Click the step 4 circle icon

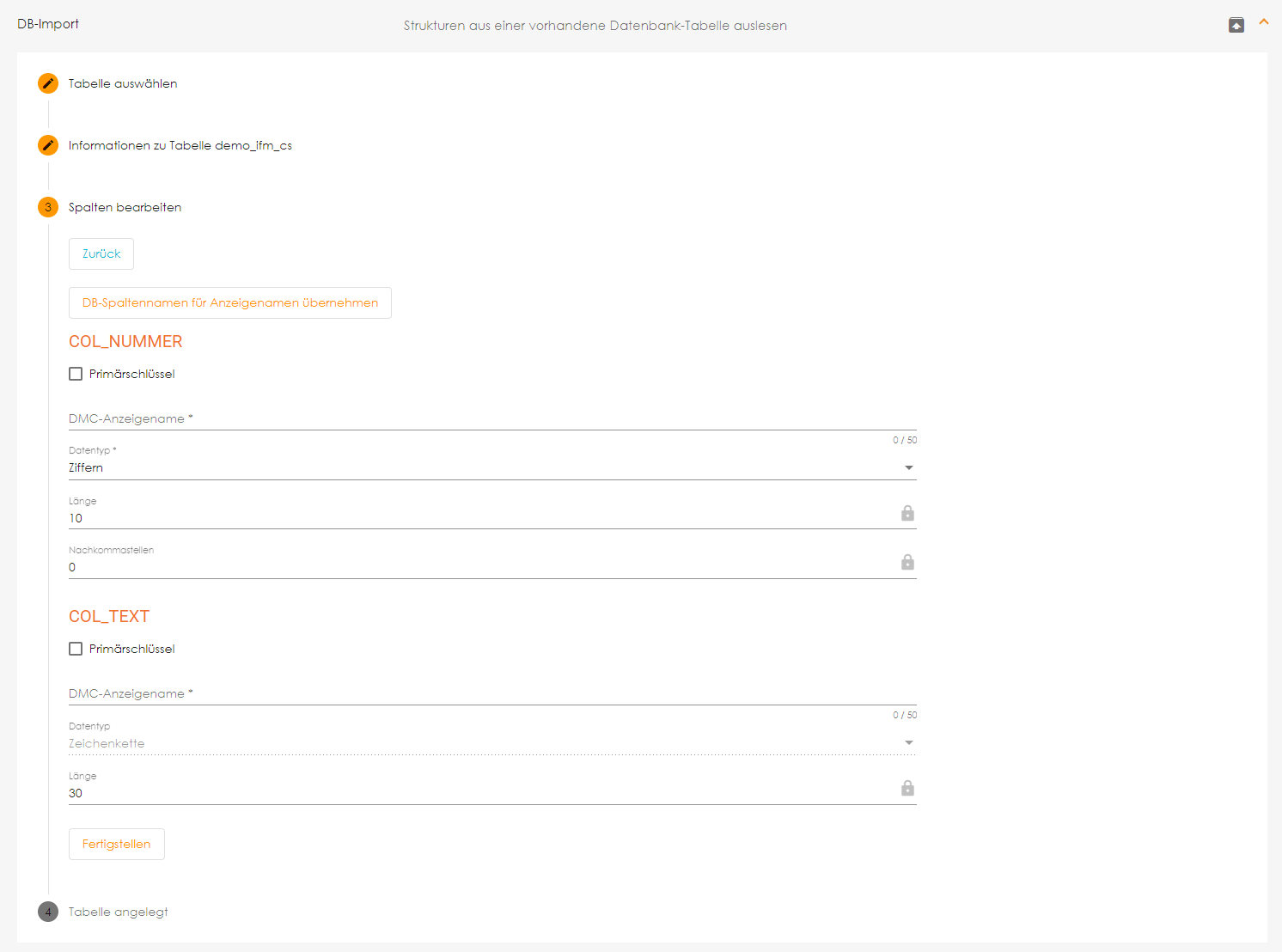(x=48, y=912)
